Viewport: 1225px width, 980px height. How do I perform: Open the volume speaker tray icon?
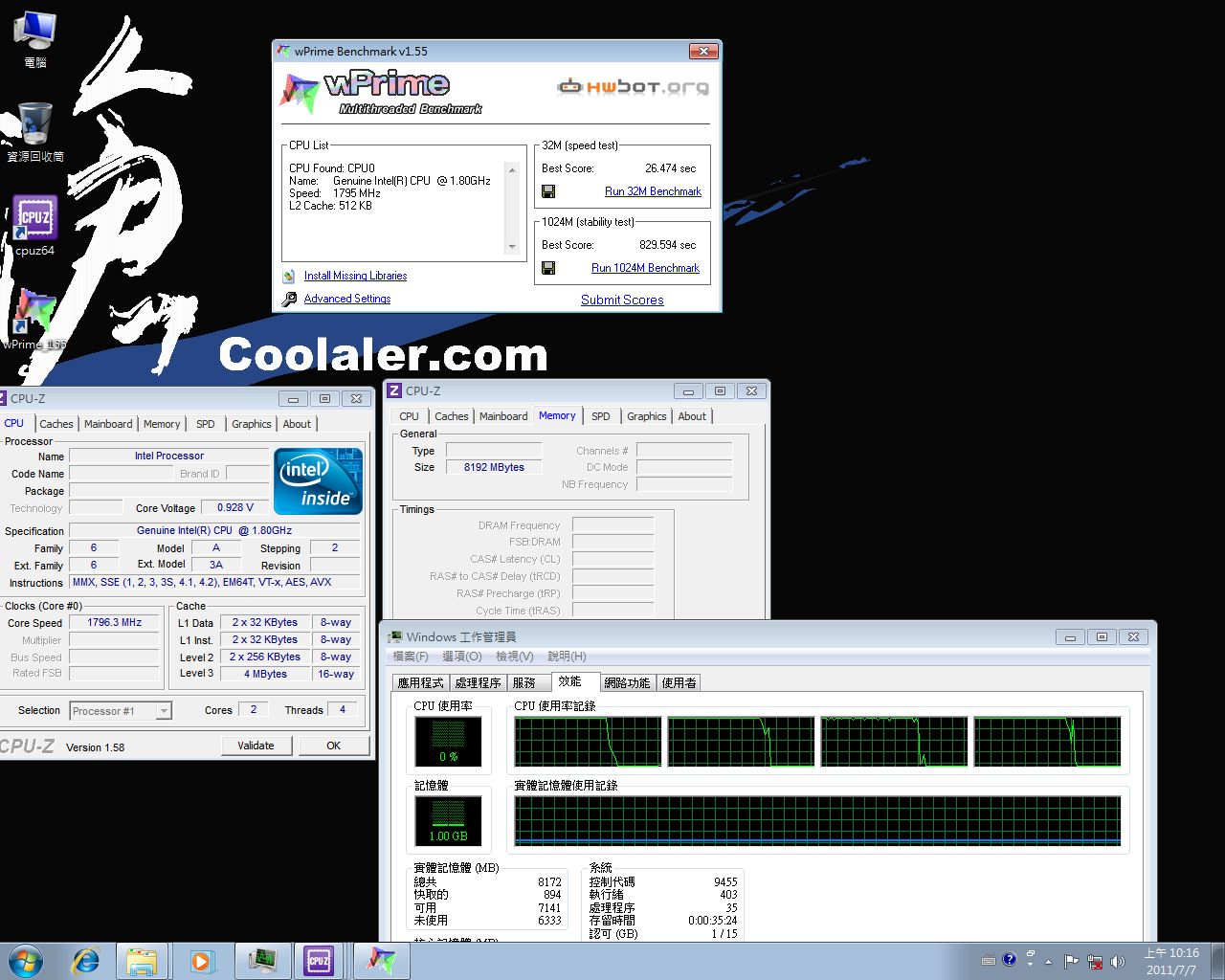pos(1117,961)
